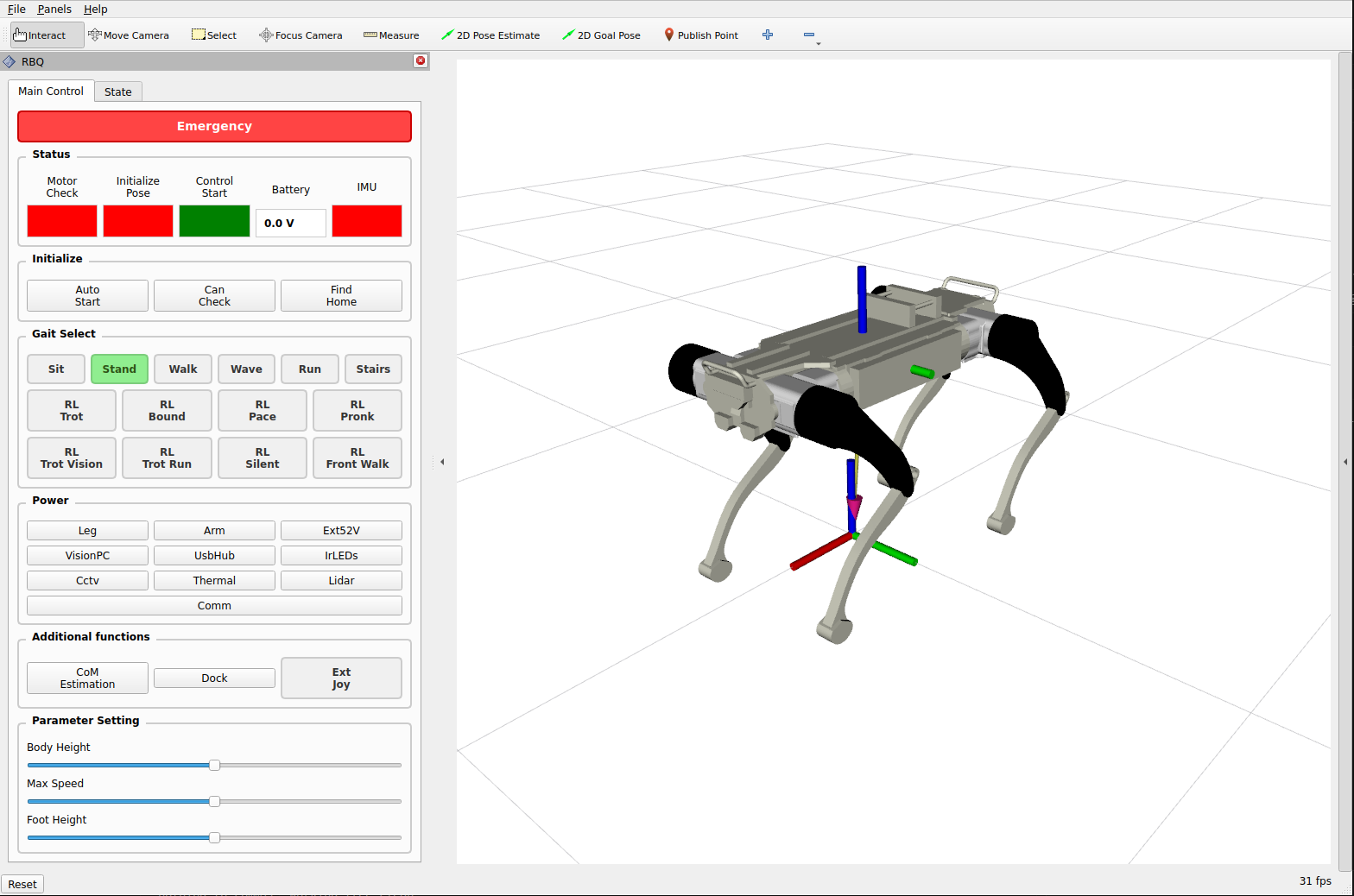Choose the Publish Point tool
Image resolution: width=1354 pixels, height=896 pixels.
tap(700, 35)
